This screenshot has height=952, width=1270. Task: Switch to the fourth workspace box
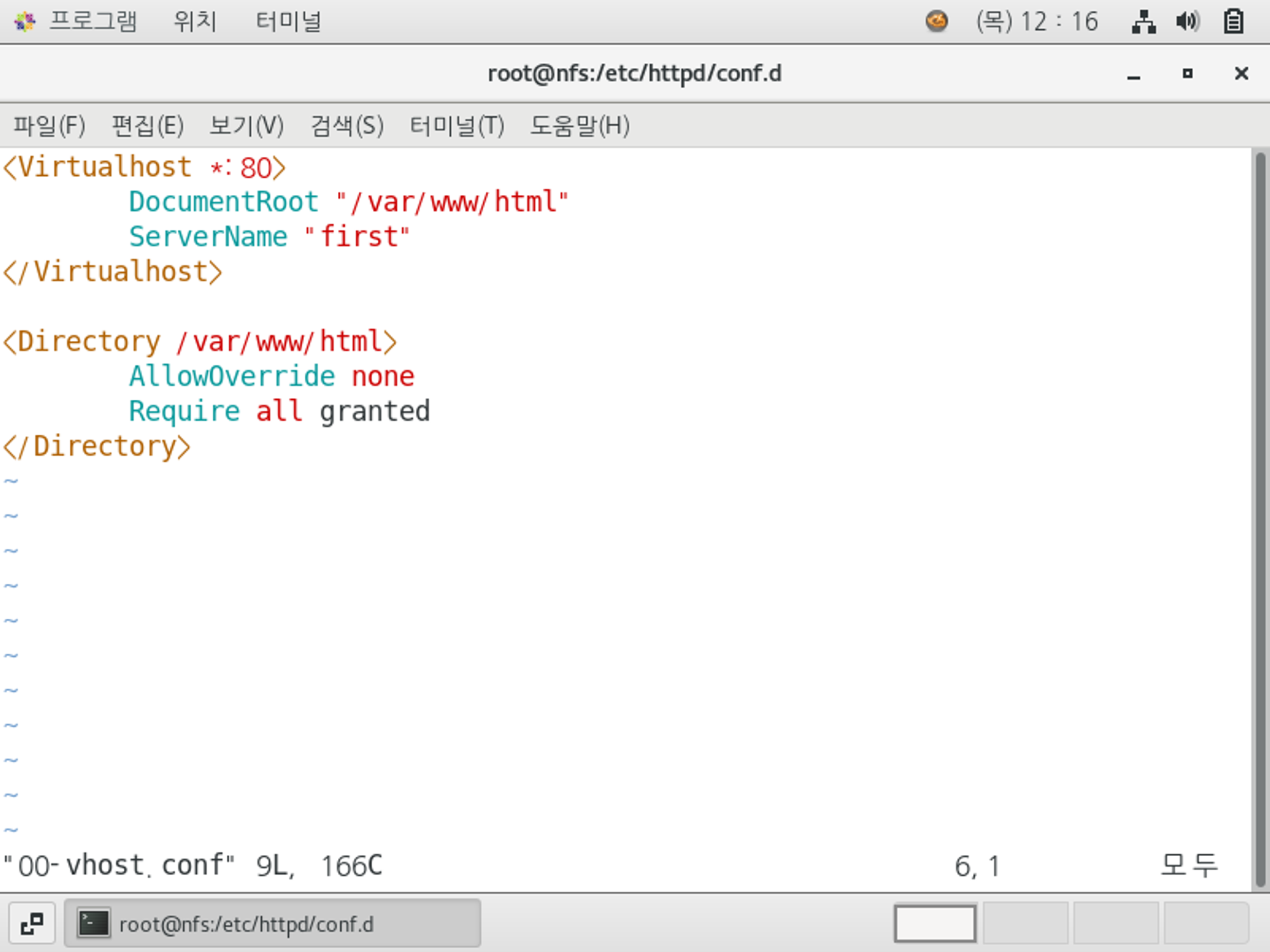coord(1205,923)
